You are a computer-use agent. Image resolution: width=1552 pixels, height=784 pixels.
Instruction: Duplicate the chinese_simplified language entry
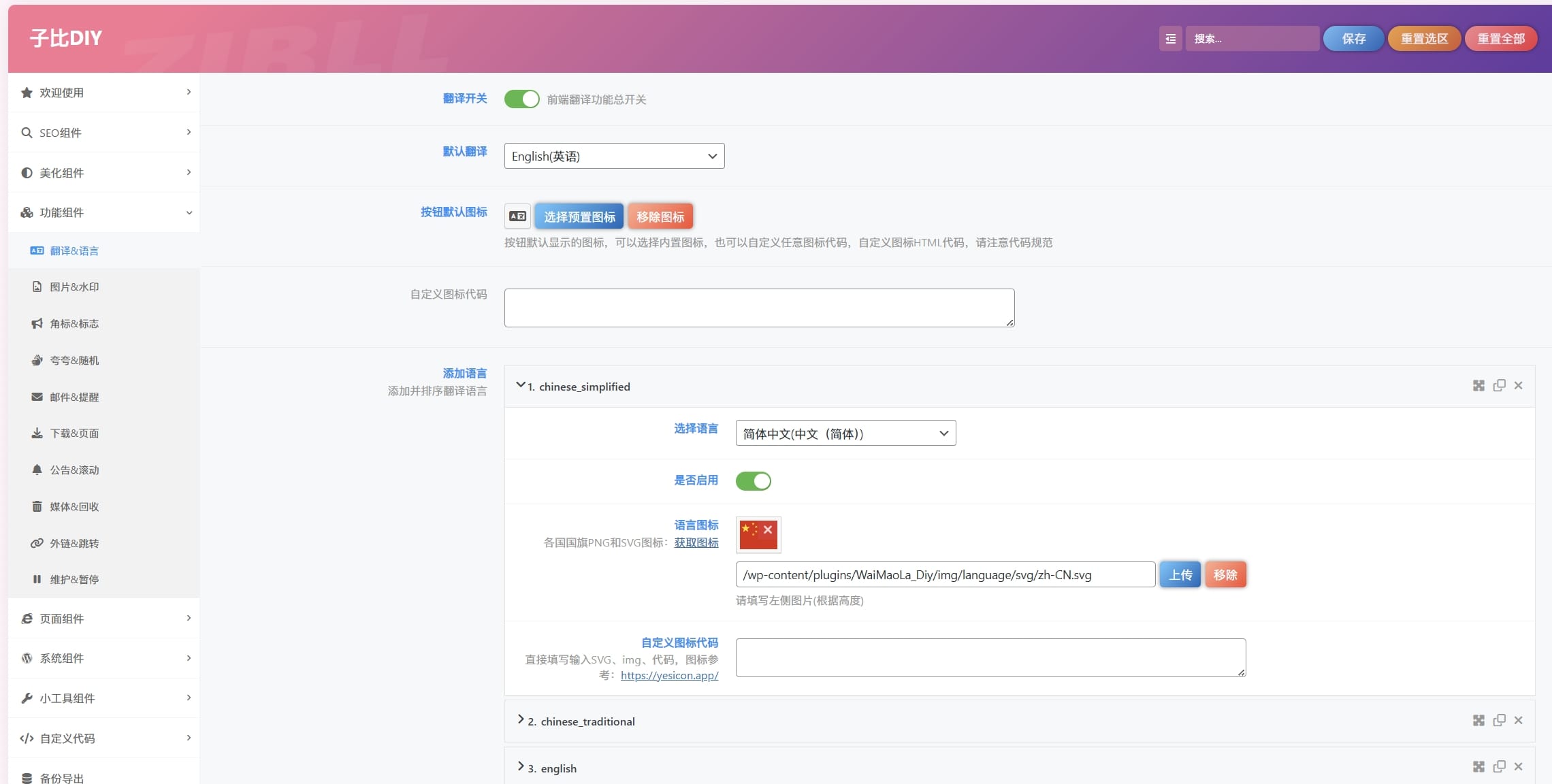point(1499,386)
